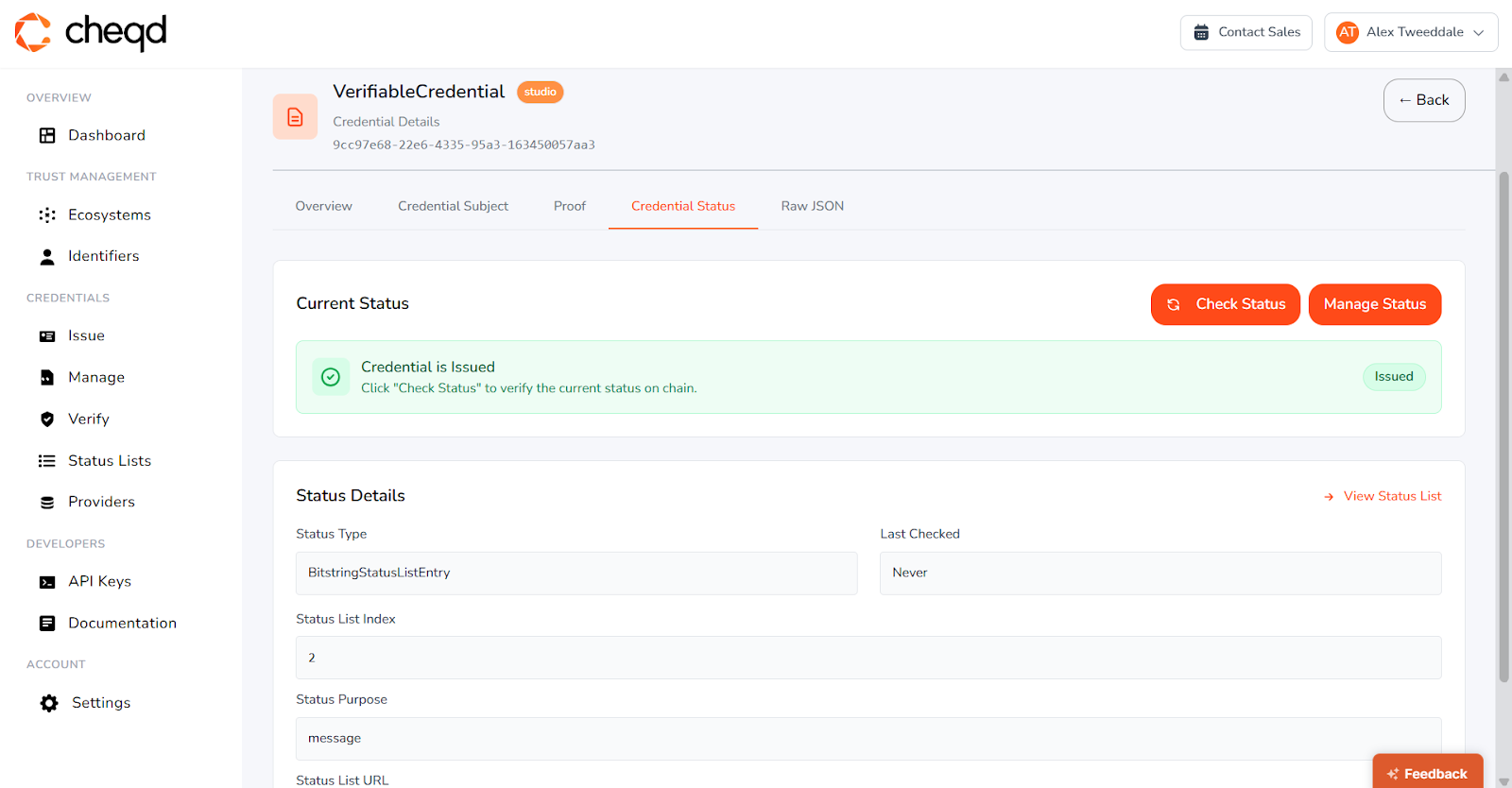Follow the View Status List link
This screenshot has height=788, width=1512.
coord(1391,496)
